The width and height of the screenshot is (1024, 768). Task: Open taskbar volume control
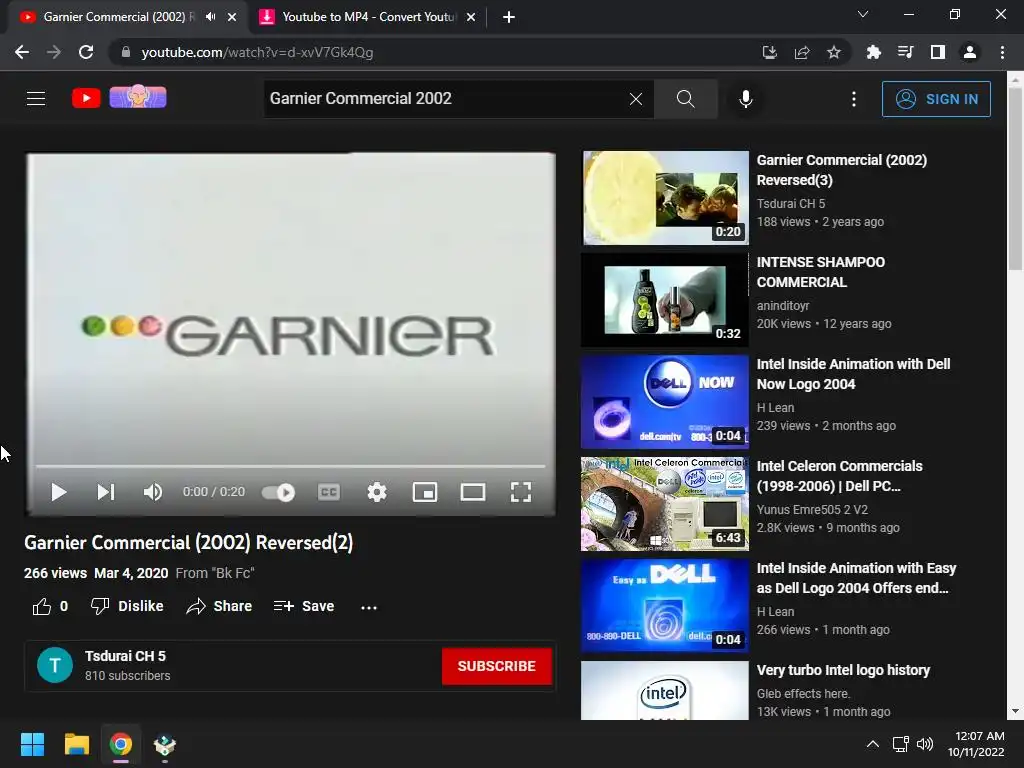(925, 744)
